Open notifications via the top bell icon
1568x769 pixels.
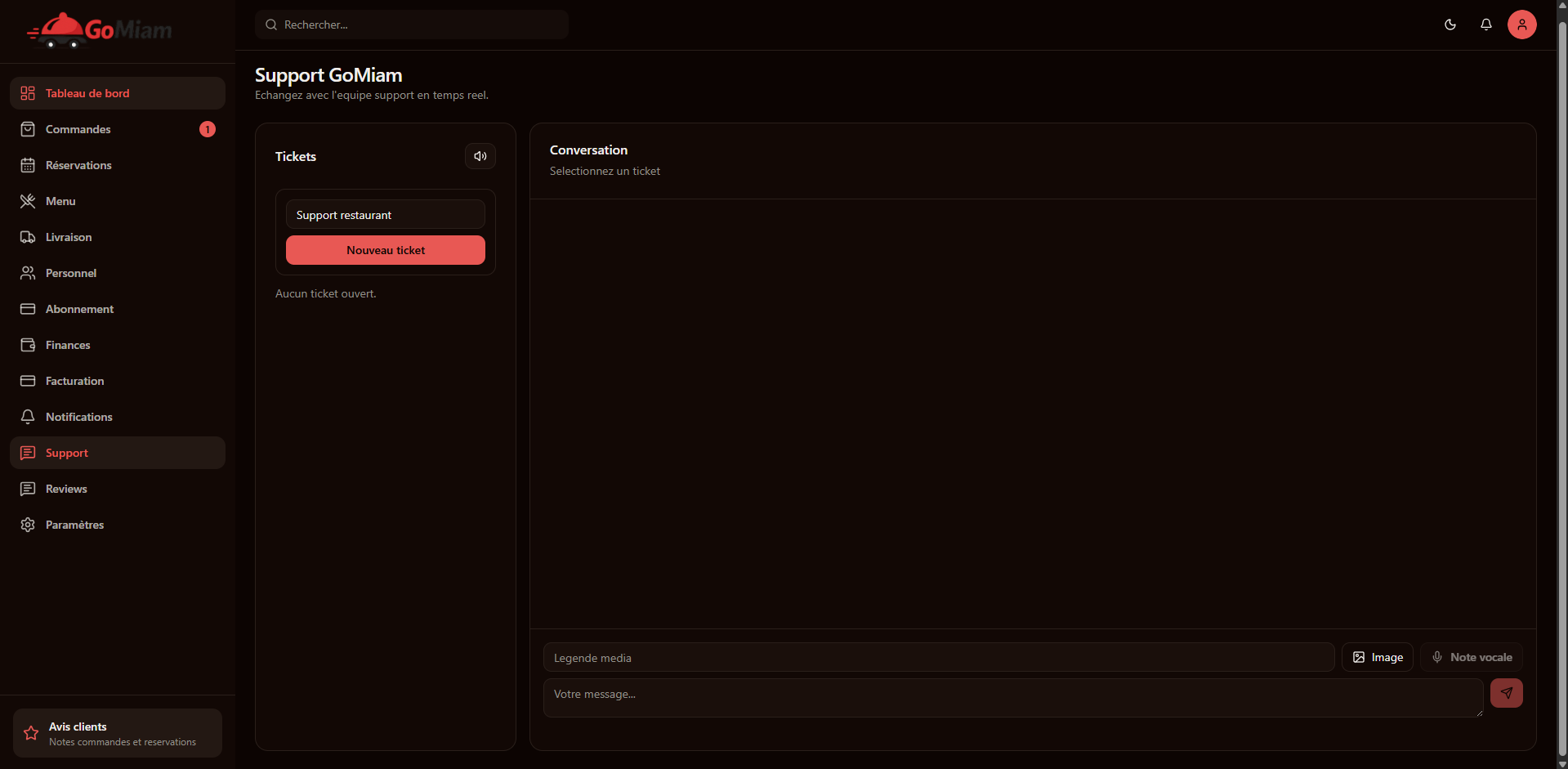[1486, 25]
